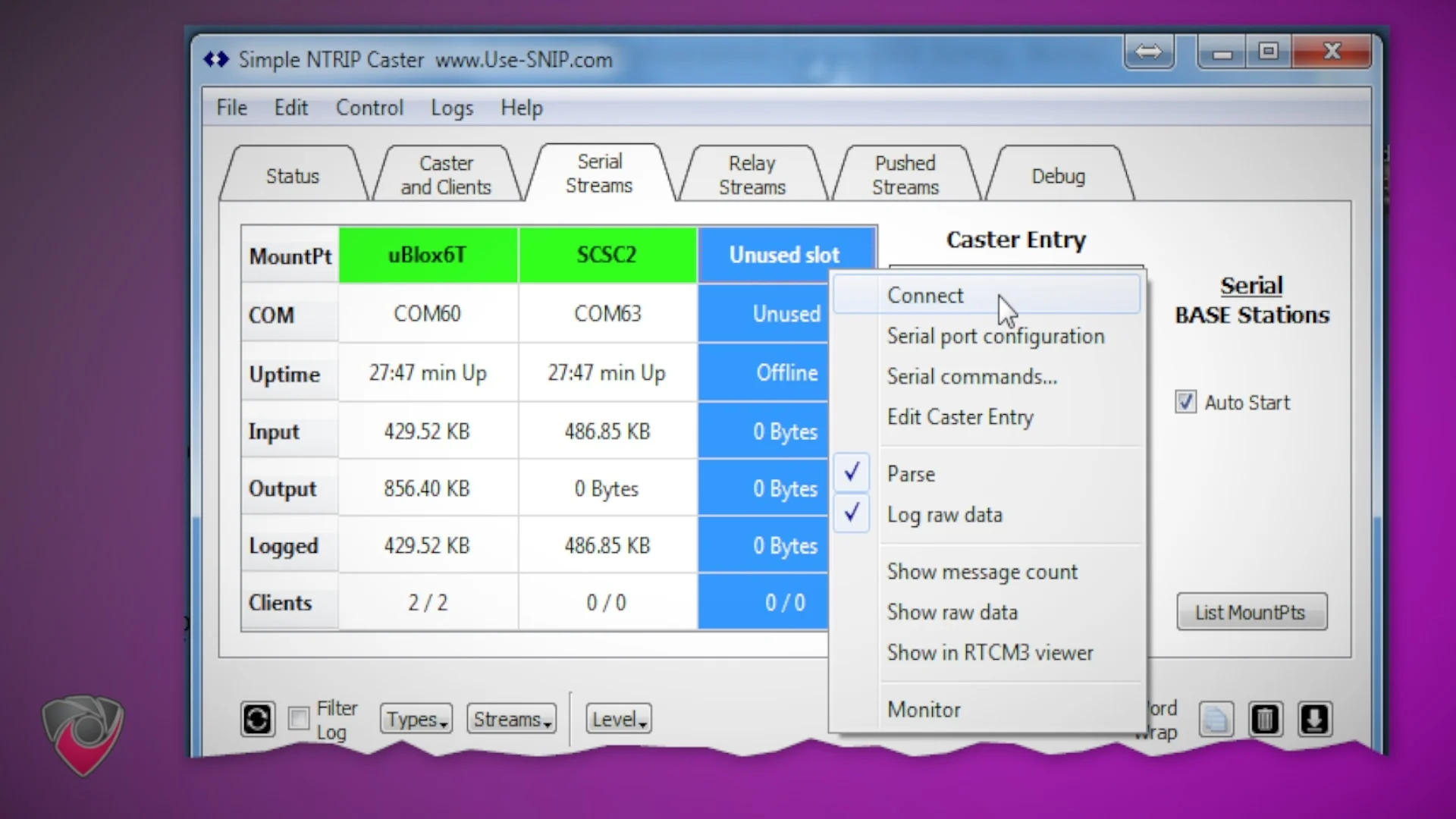Click the uBlox6T mount point header
1456x819 pixels.
click(428, 255)
